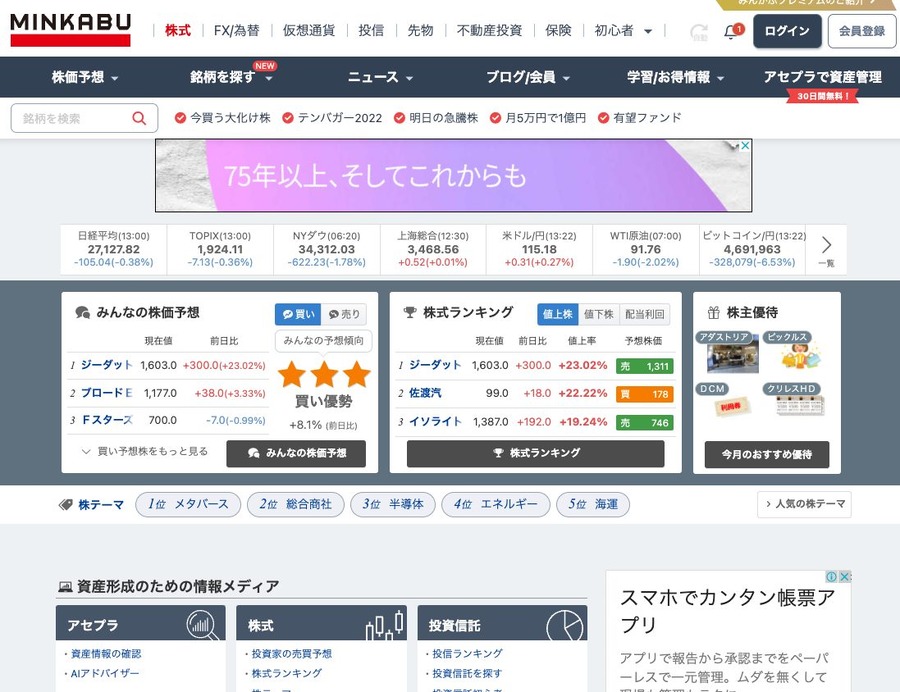Switch forecast list to 買い

point(298,314)
